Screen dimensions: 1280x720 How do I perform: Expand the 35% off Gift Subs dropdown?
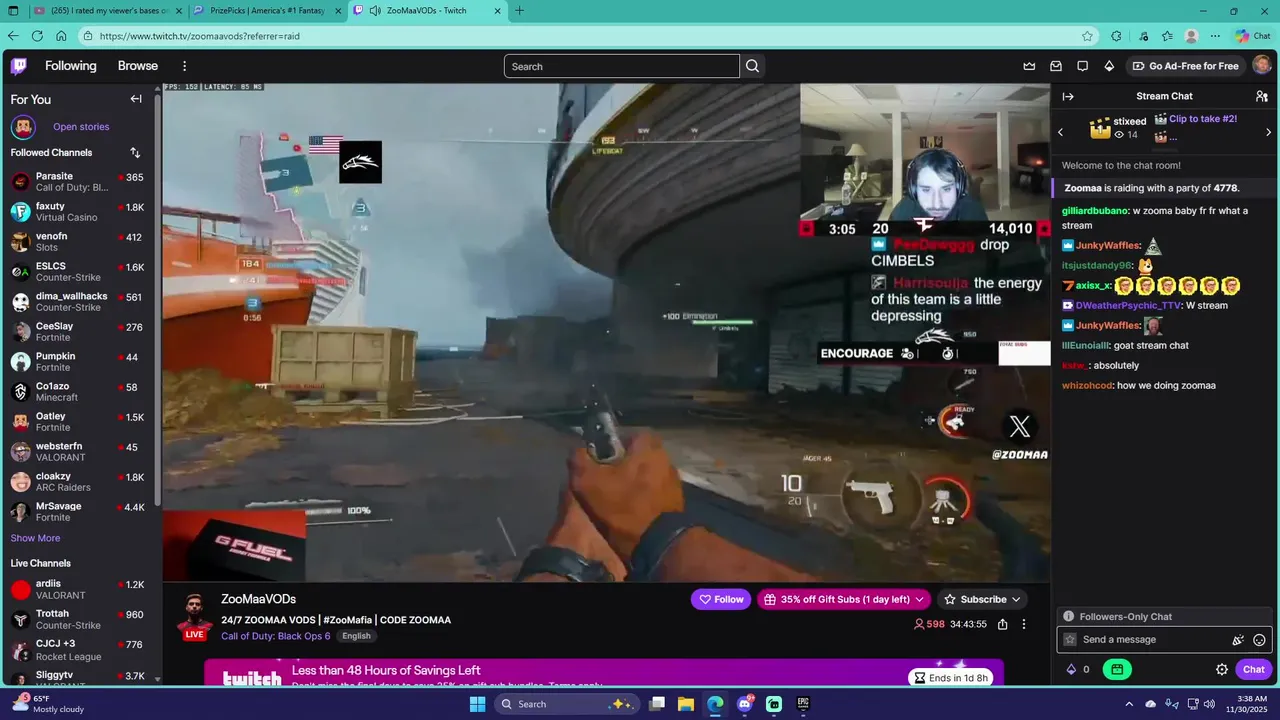tap(845, 599)
